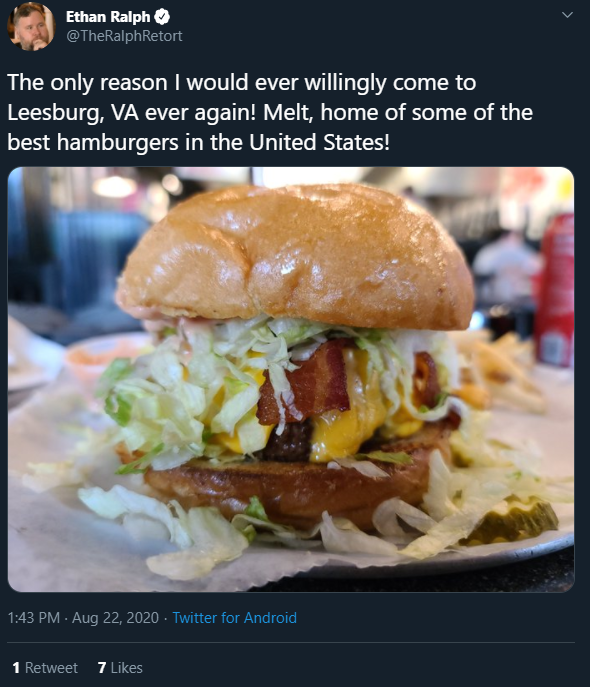Click the top bun in the photo
Image resolution: width=590 pixels, height=687 pixels.
(x=296, y=256)
